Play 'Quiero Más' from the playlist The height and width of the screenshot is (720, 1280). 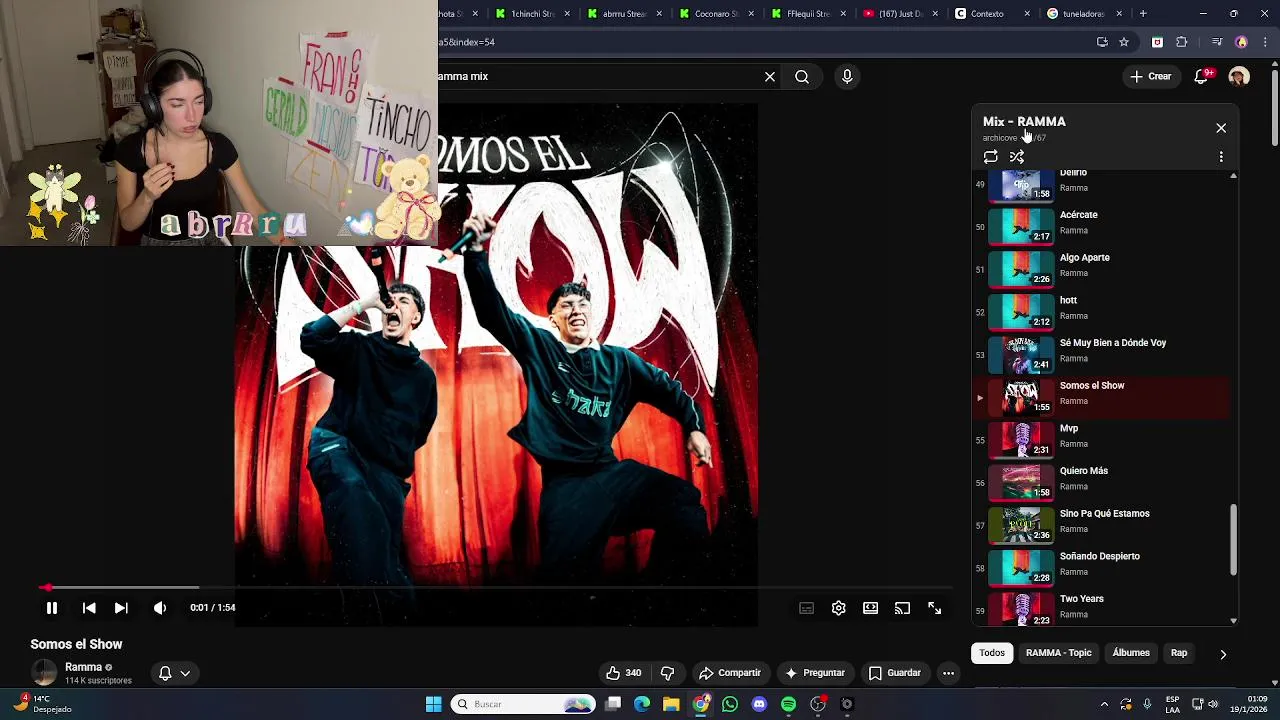(1100, 482)
